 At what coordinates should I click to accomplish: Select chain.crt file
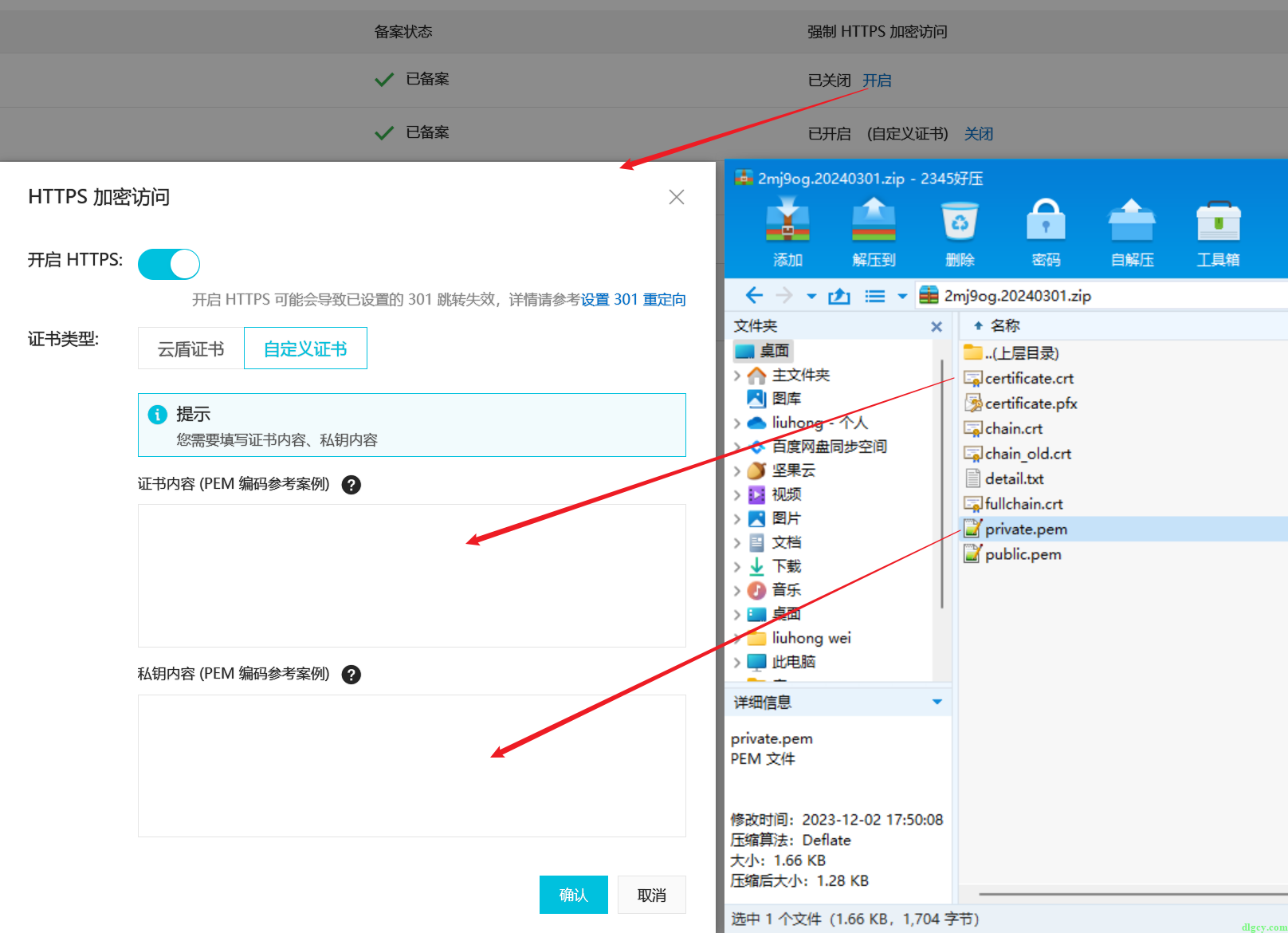[1013, 428]
